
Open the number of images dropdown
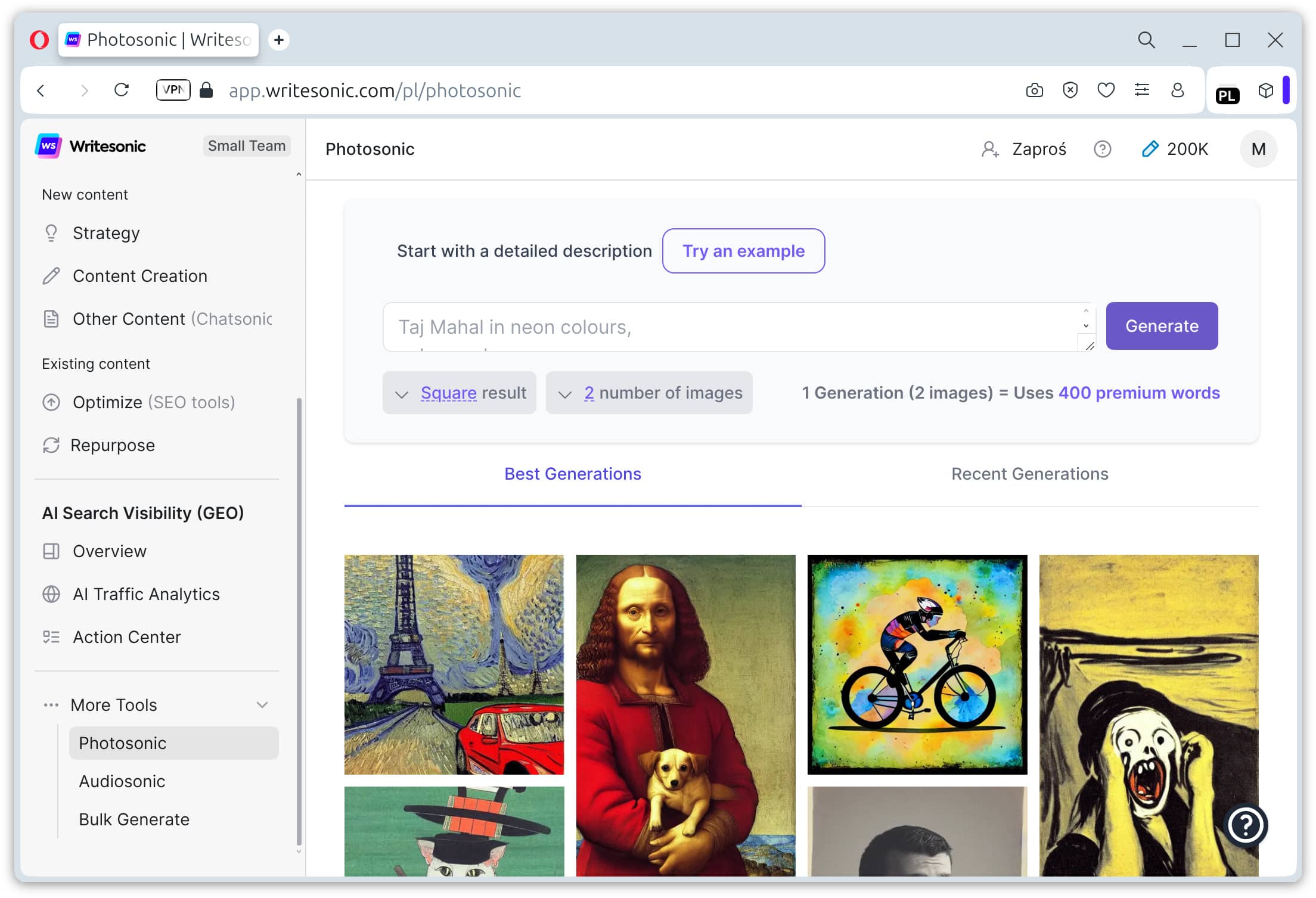(649, 393)
